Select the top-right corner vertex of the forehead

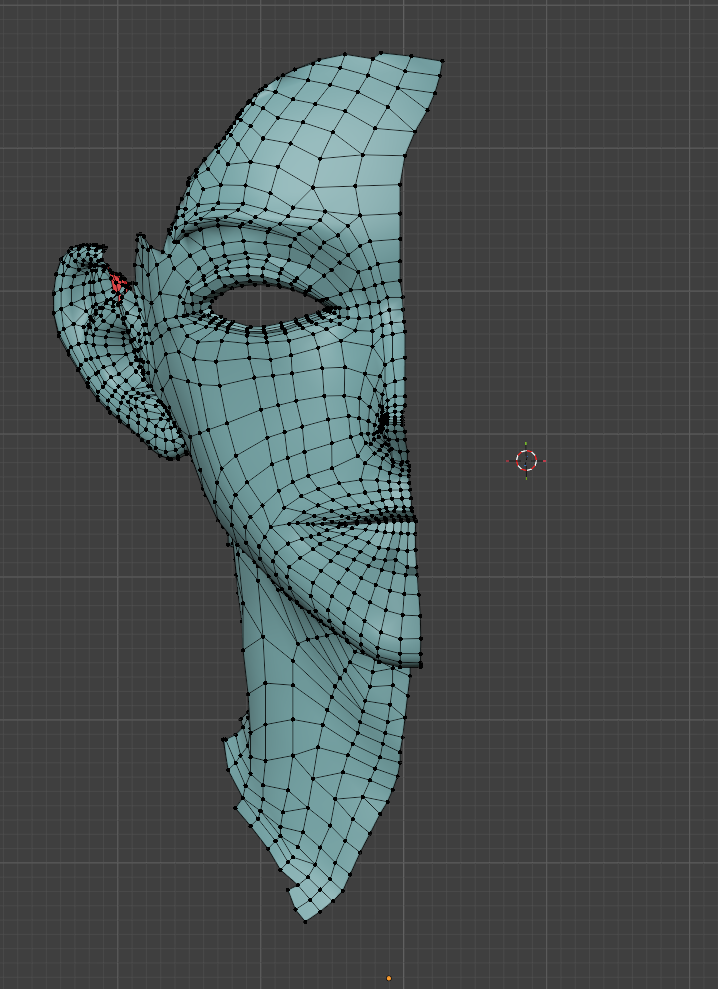click(441, 61)
